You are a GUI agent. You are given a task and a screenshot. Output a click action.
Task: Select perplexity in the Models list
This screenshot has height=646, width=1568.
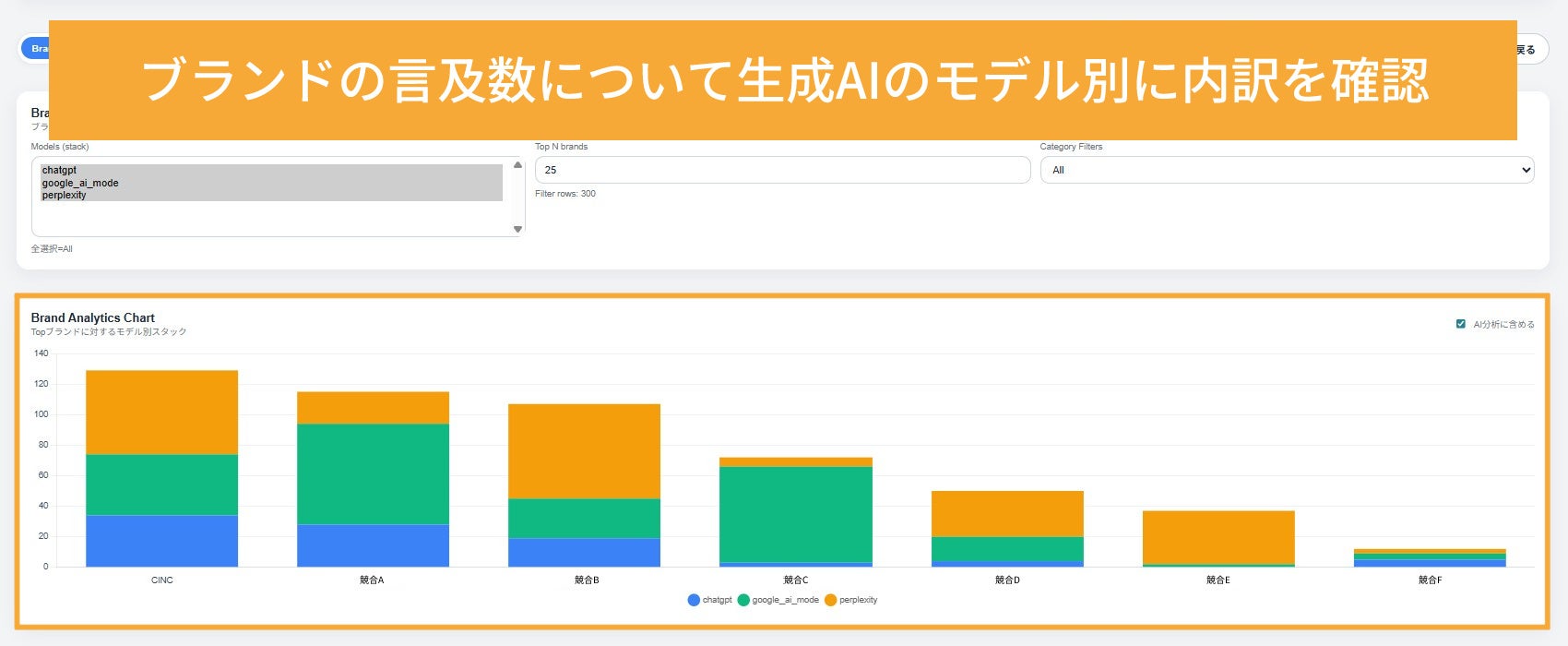point(271,195)
